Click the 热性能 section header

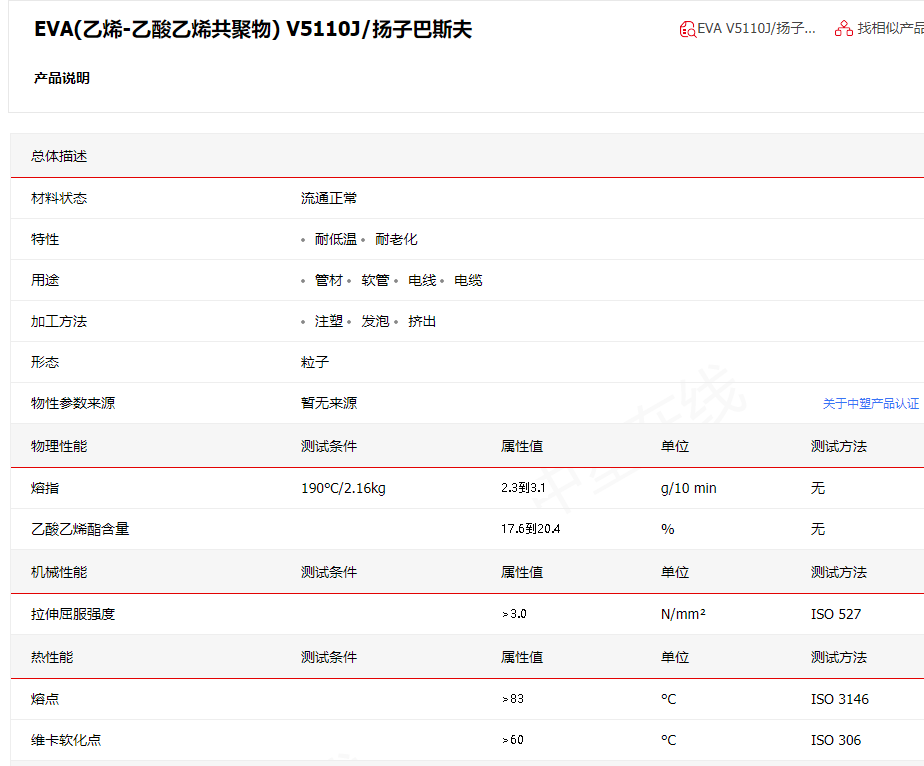(x=52, y=657)
